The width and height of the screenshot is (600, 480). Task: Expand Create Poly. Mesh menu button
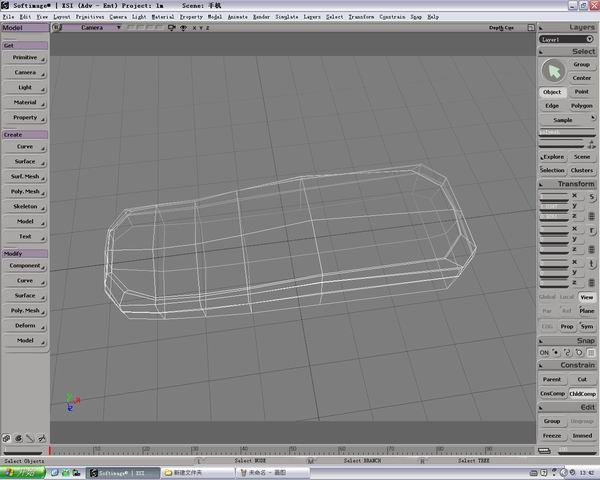point(25,191)
